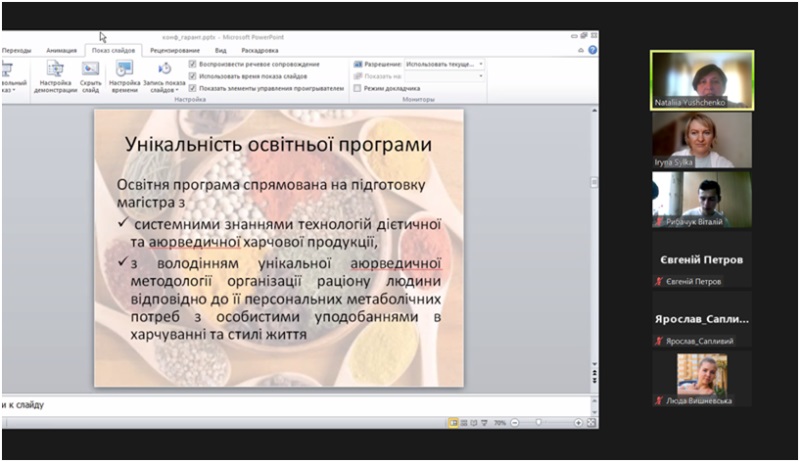Viewport: 800px width, 462px height.
Task: Select Natalia Yushchenko's video thumbnail
Action: pyautogui.click(x=702, y=80)
